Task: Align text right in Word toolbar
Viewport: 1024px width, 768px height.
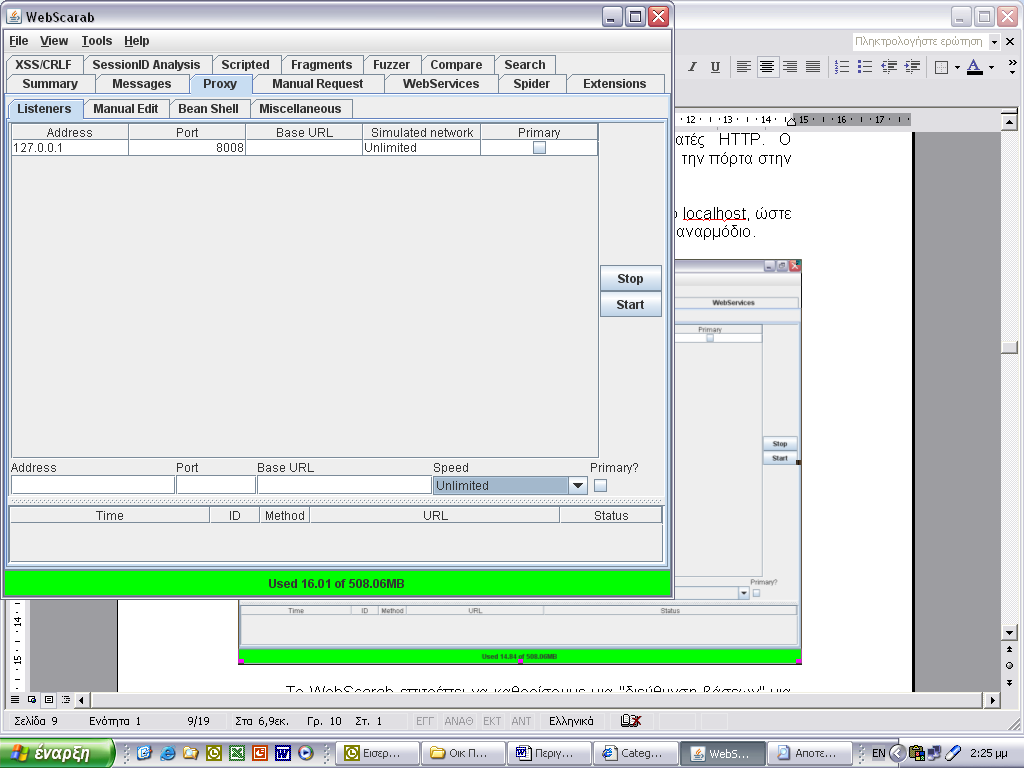Action: [790, 67]
